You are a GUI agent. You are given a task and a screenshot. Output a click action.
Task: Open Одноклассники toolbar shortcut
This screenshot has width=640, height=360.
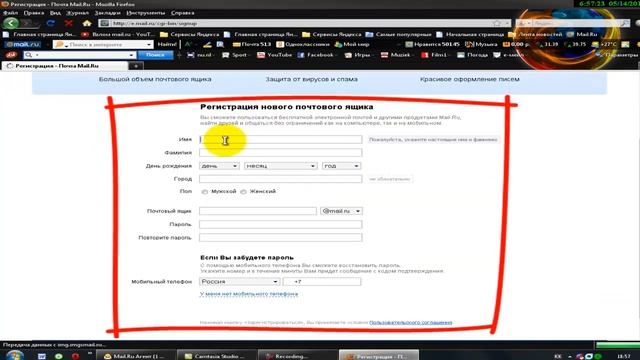(302, 44)
